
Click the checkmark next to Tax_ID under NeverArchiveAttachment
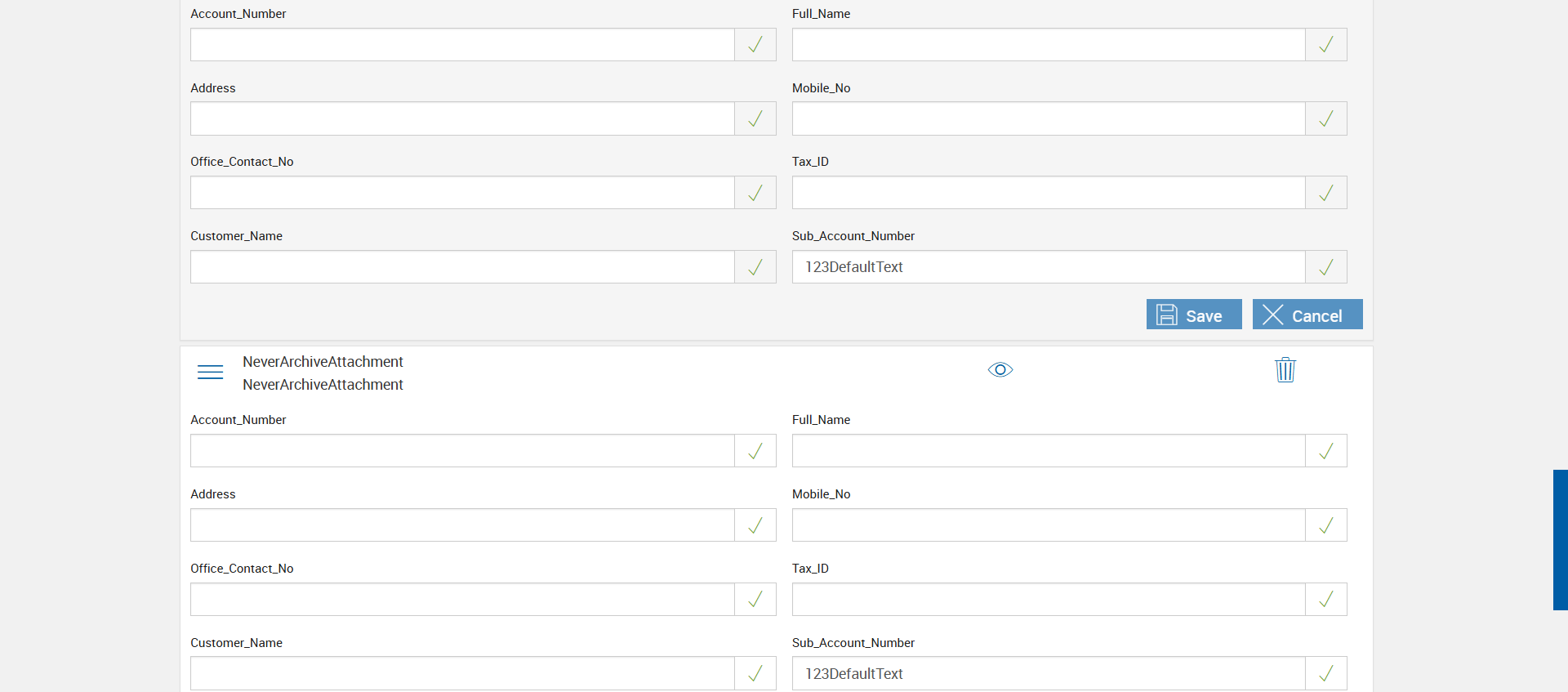[1325, 600]
